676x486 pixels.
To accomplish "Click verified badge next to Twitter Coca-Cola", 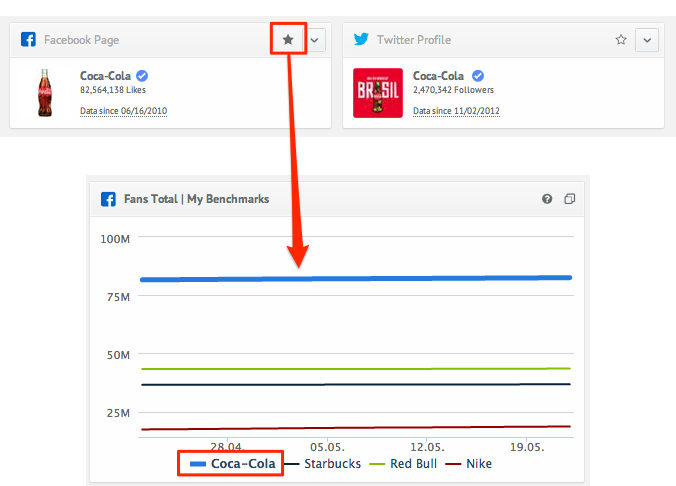I will coord(477,76).
